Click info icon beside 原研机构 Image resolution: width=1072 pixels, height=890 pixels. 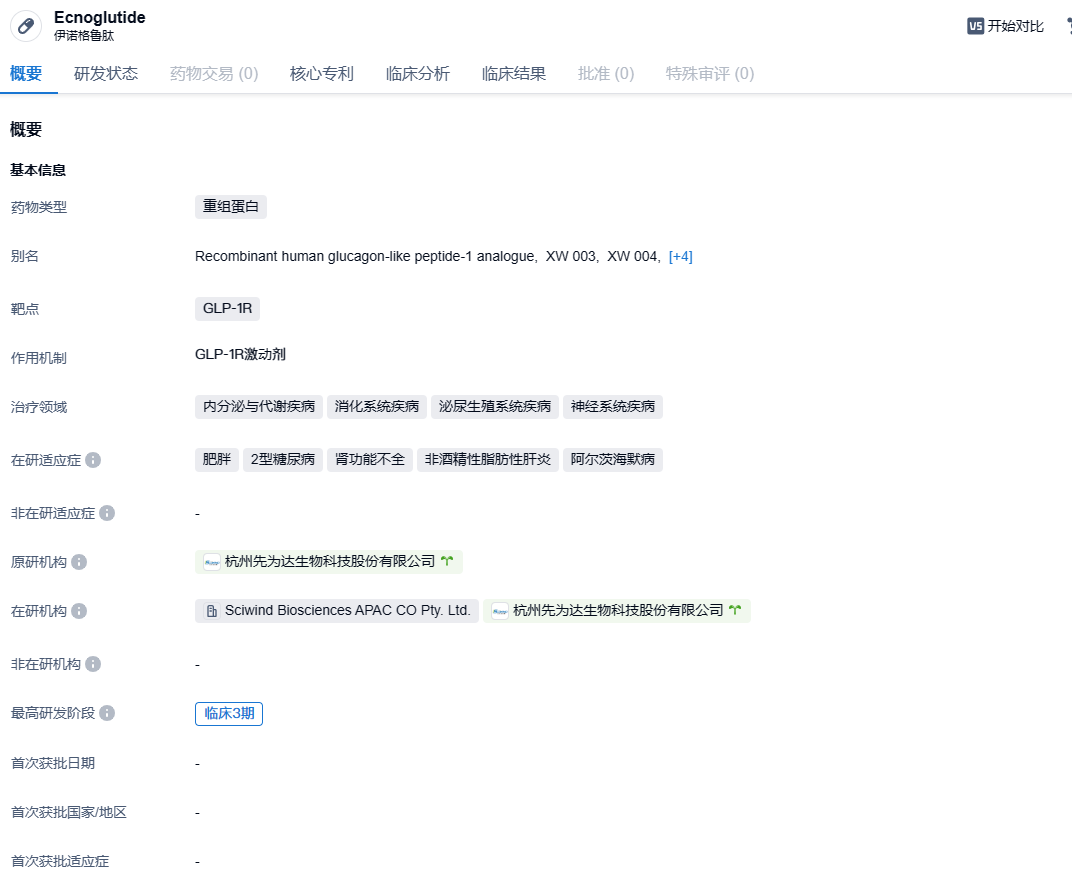(79, 562)
